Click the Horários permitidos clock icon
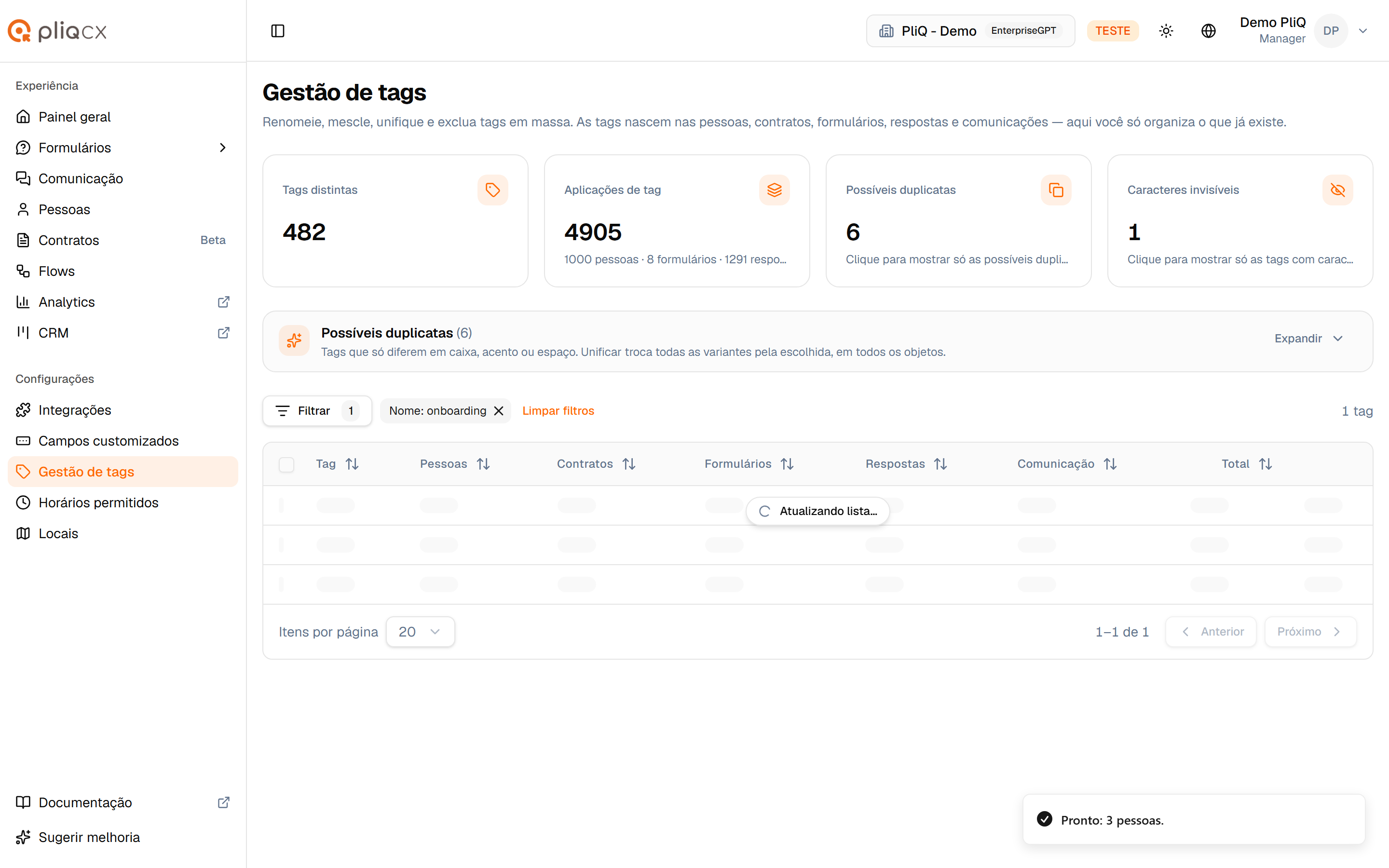 [23, 503]
